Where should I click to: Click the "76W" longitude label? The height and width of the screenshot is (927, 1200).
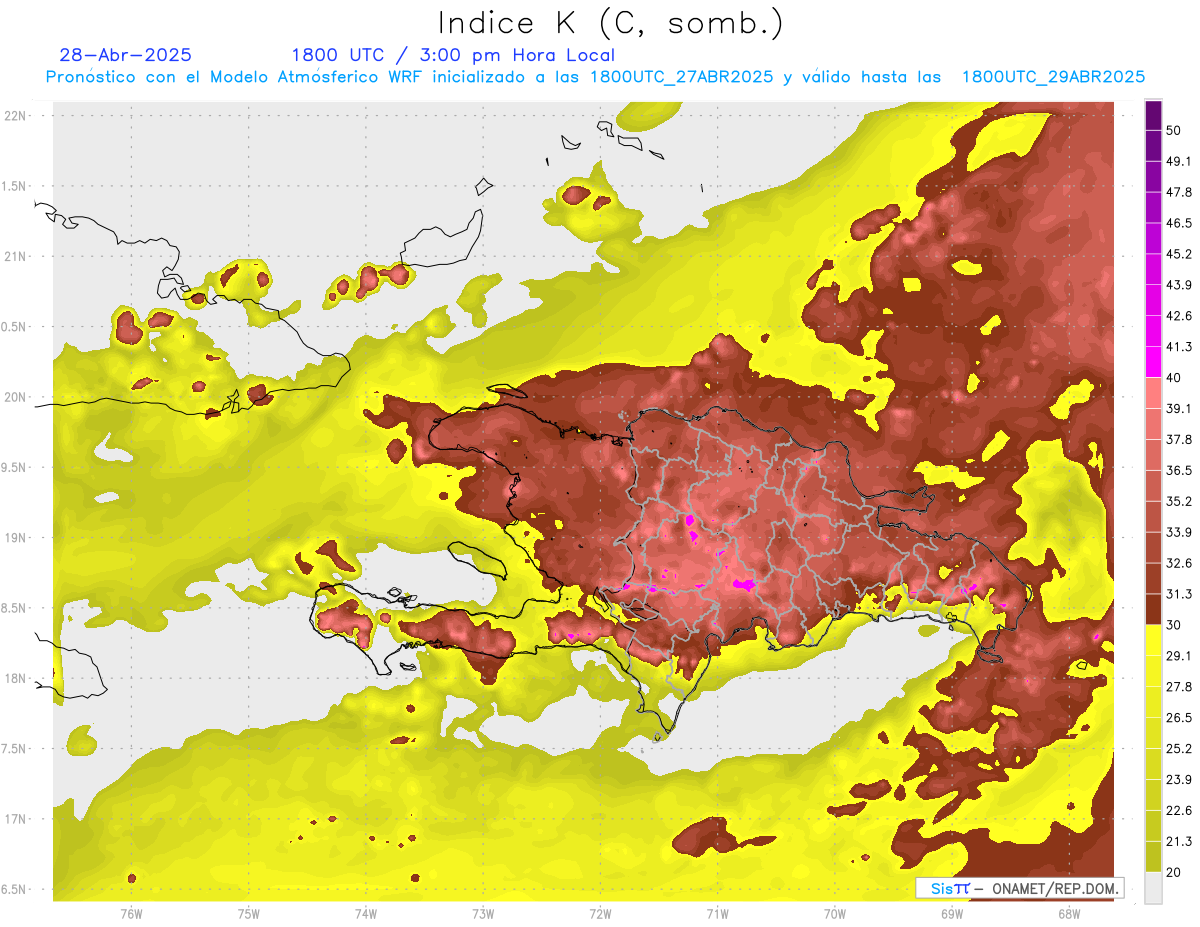pos(131,913)
